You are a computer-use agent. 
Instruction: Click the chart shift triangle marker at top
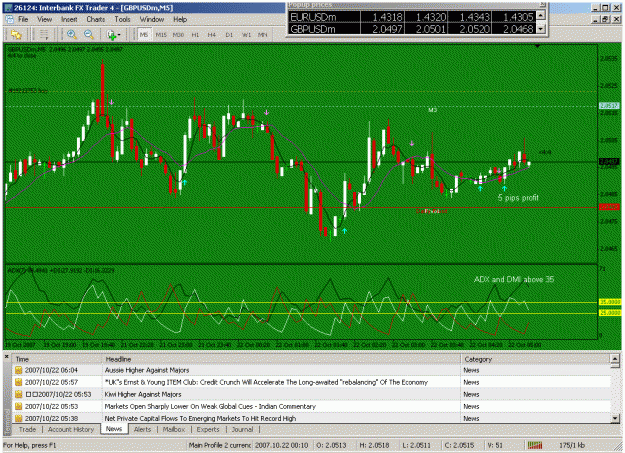[537, 46]
